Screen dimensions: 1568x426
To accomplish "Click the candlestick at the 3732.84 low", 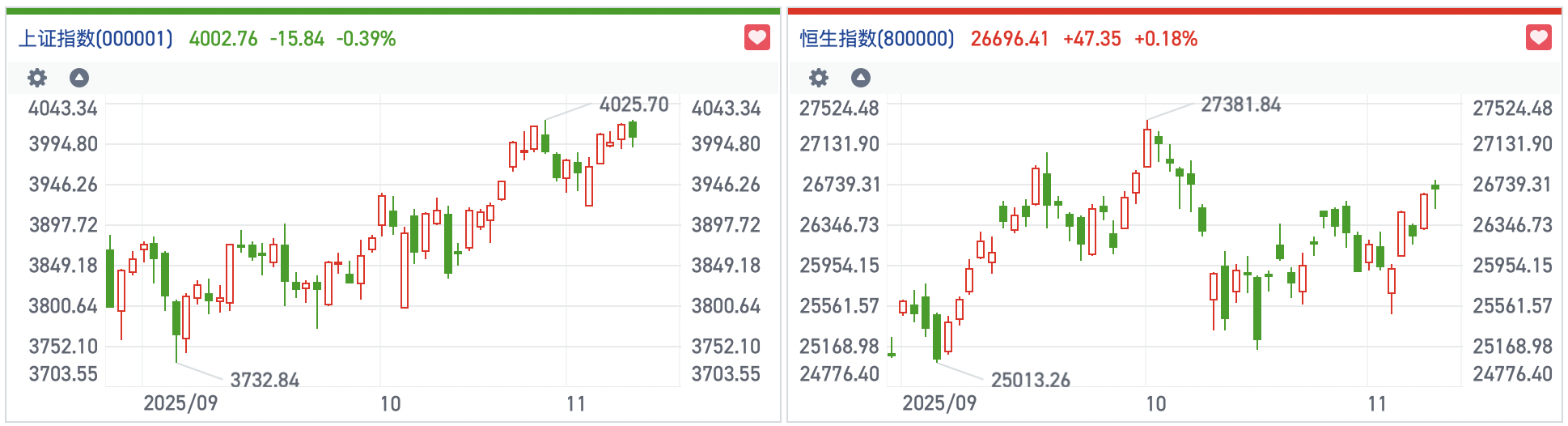I will point(176,318).
